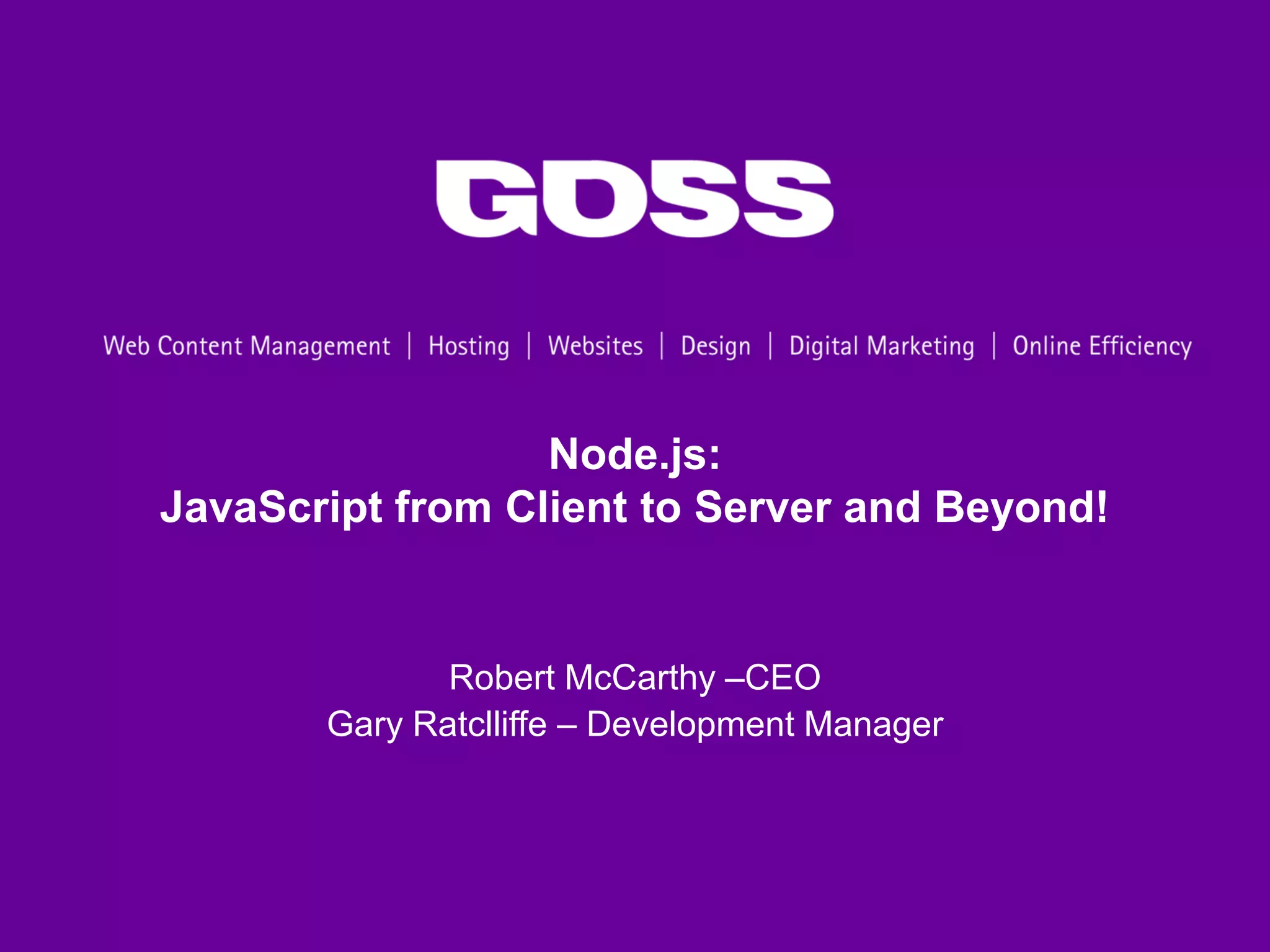This screenshot has width=1270, height=952.
Task: Click the Websites tagline item
Action: pyautogui.click(x=595, y=346)
